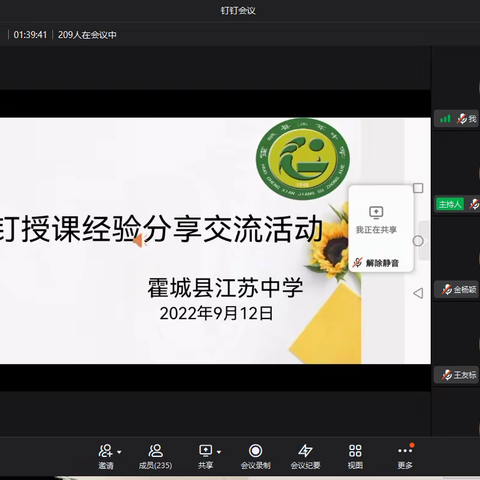Open the 邀请 invite participants icon
480x480 pixels.
click(106, 451)
